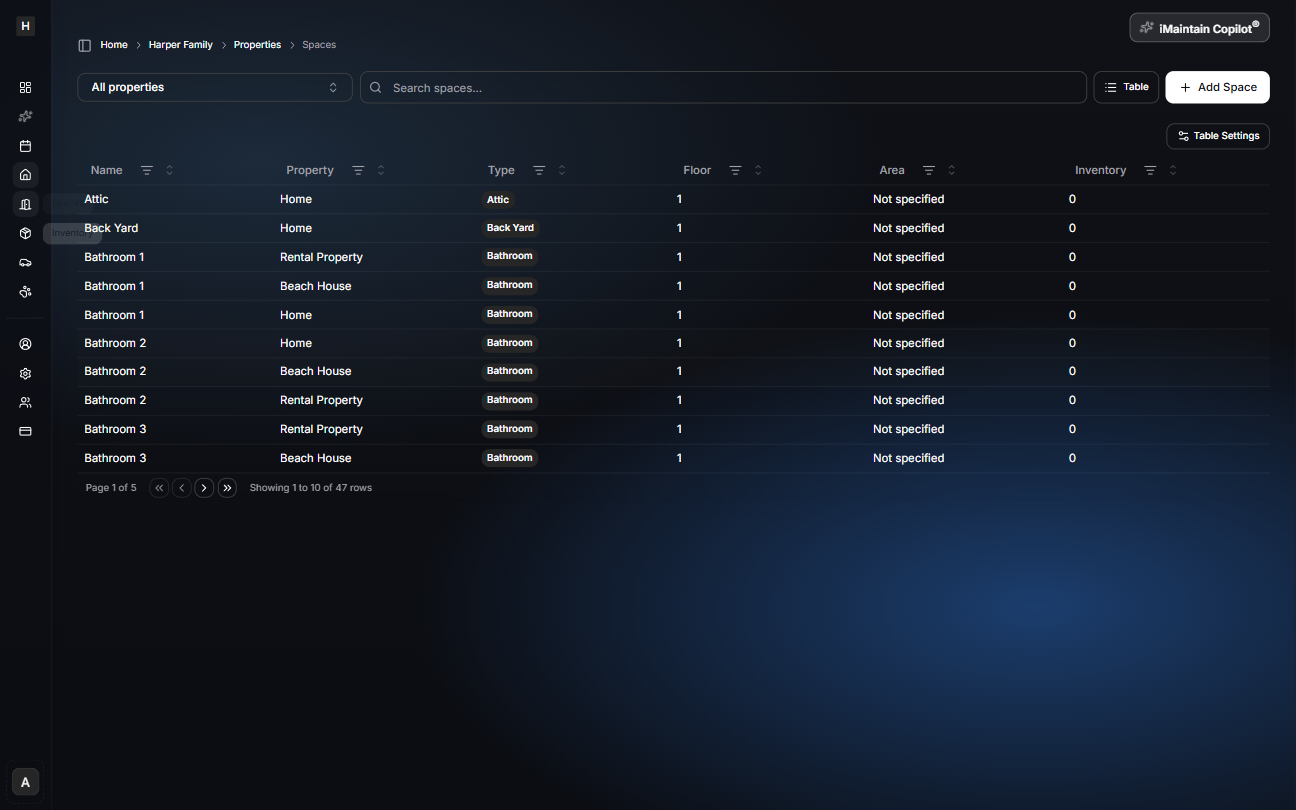
Task: Select the vehicle icon in the sidebar
Action: click(25, 262)
